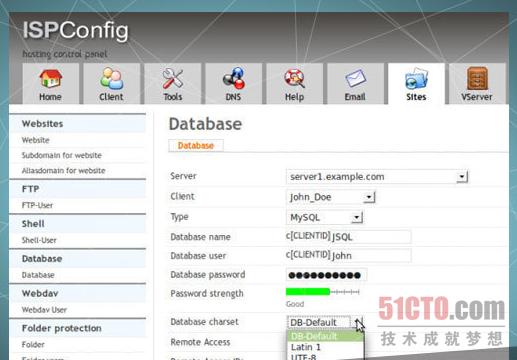Screen dimensions: 517x360
Task: Open the Database charset dropdown
Action: pyautogui.click(x=325, y=322)
